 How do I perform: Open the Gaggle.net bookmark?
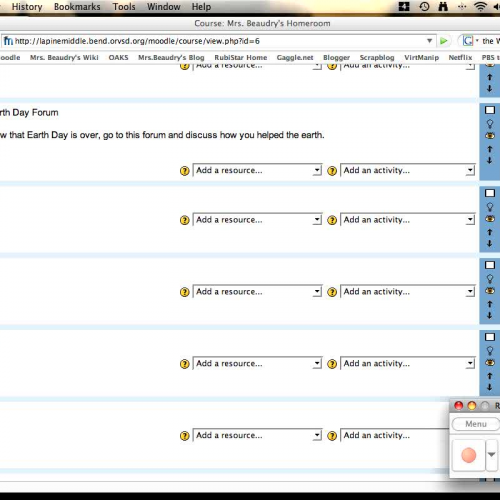click(295, 58)
